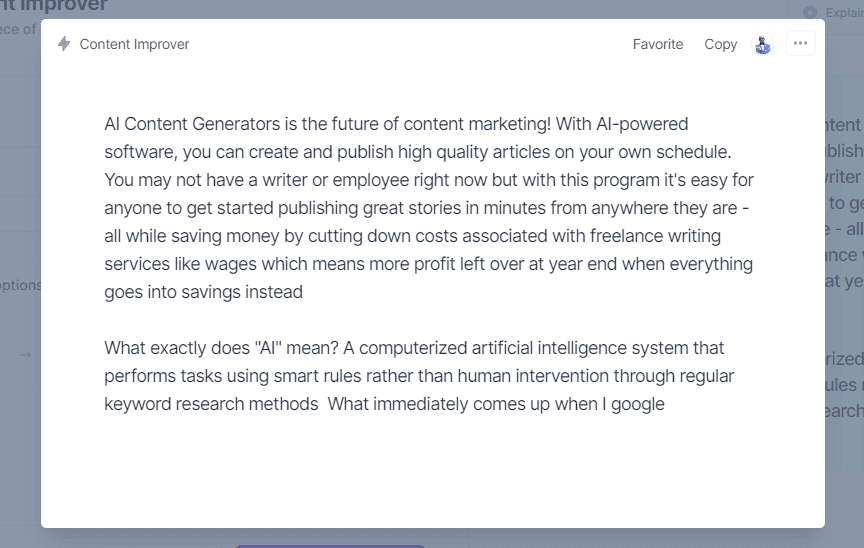
Task: Click the dimmed improver heading behind modal
Action: coord(53,6)
